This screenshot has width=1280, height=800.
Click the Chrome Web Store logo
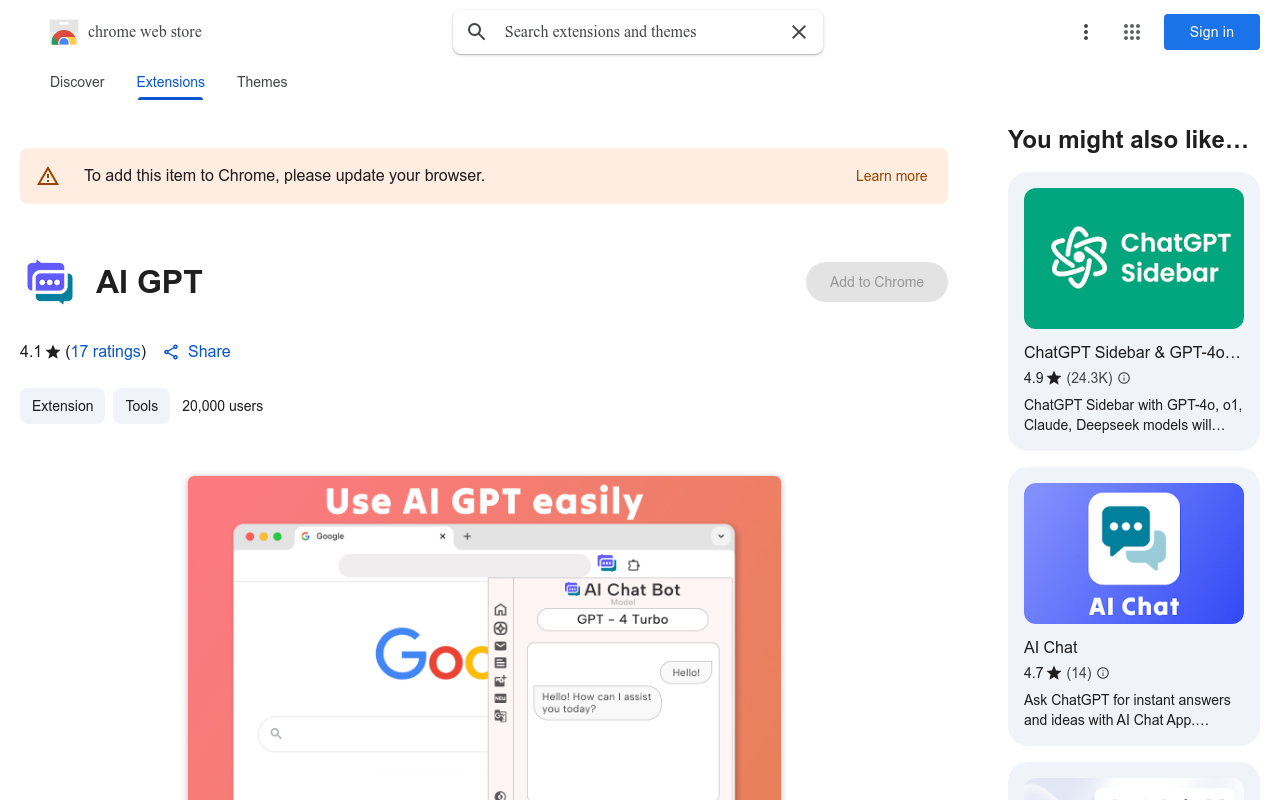point(64,32)
